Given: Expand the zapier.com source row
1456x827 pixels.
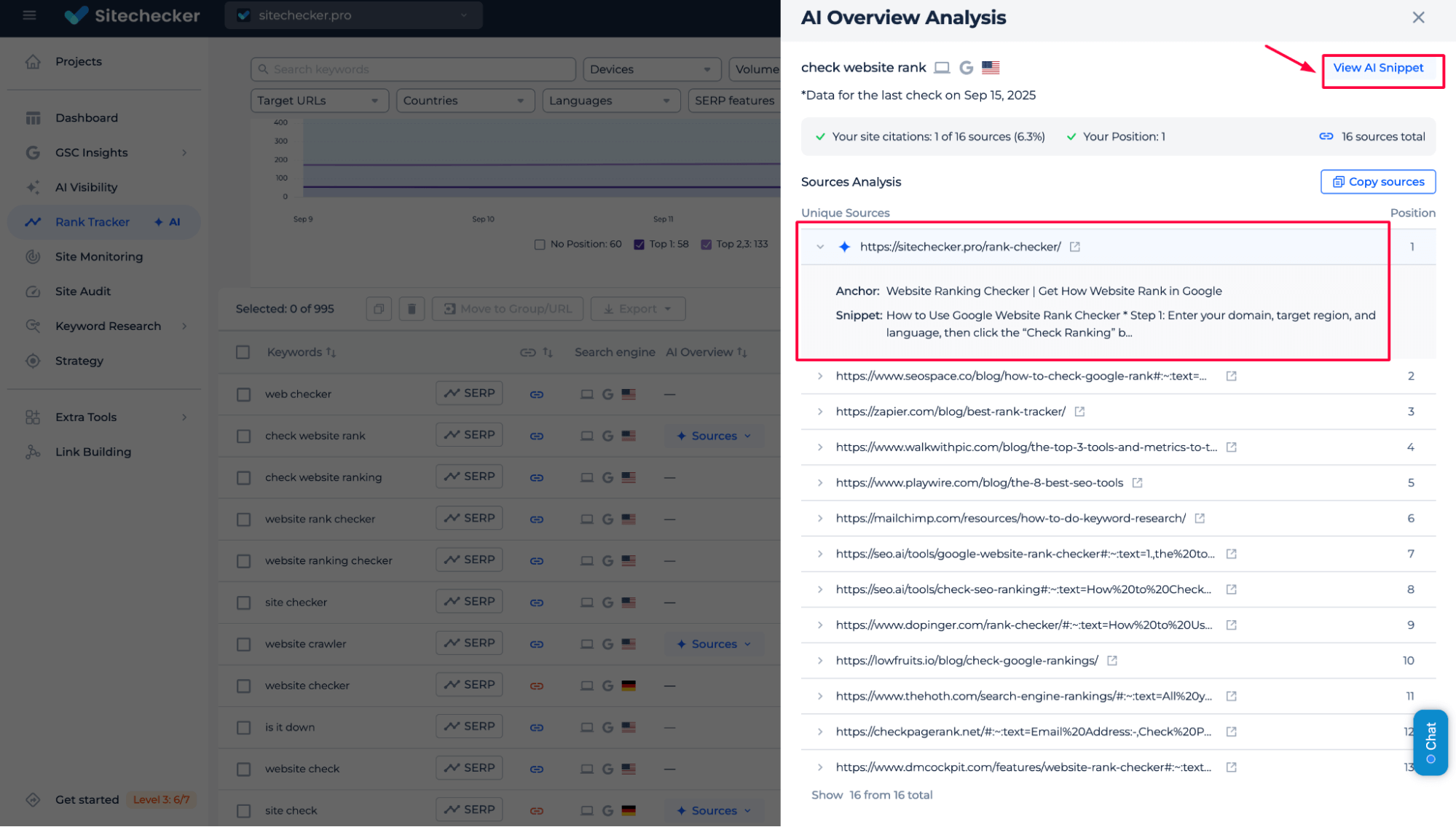Looking at the screenshot, I should click(820, 412).
